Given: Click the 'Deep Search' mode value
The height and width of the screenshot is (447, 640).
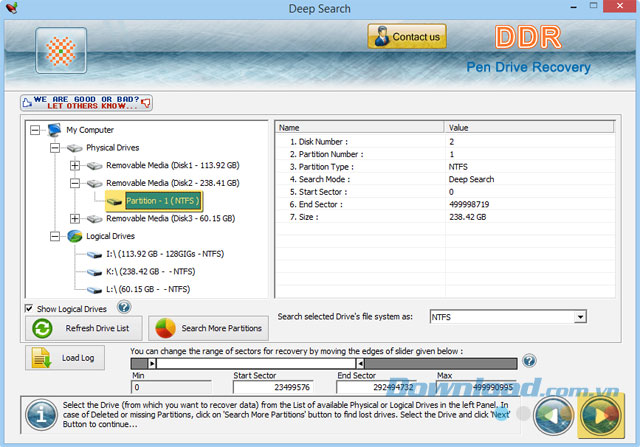Looking at the screenshot, I should point(471,179).
